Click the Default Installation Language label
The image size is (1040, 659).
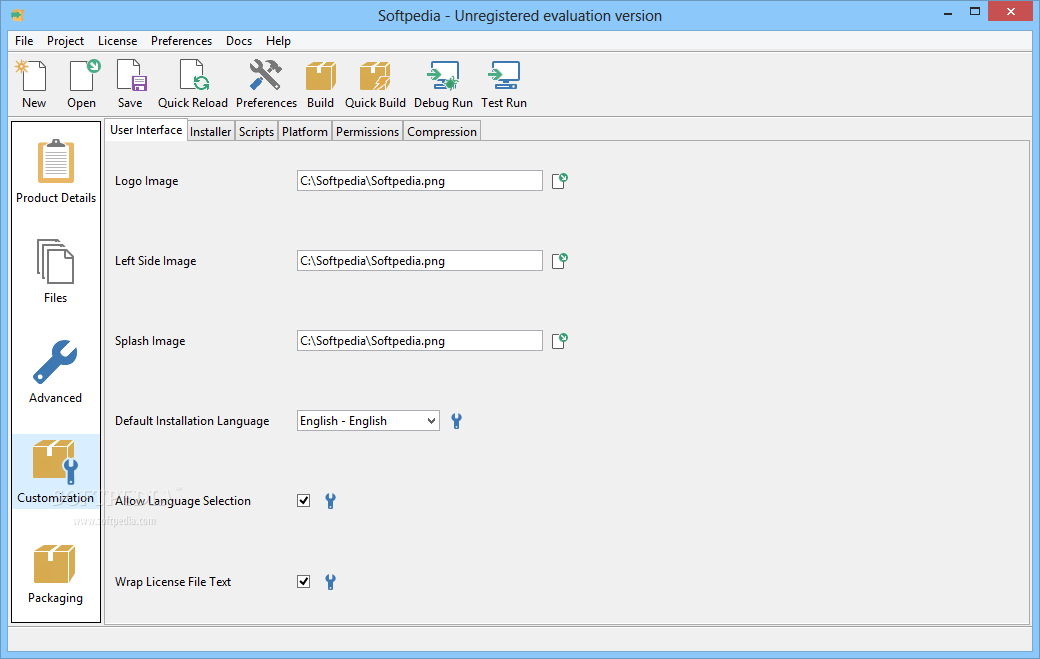(x=192, y=421)
